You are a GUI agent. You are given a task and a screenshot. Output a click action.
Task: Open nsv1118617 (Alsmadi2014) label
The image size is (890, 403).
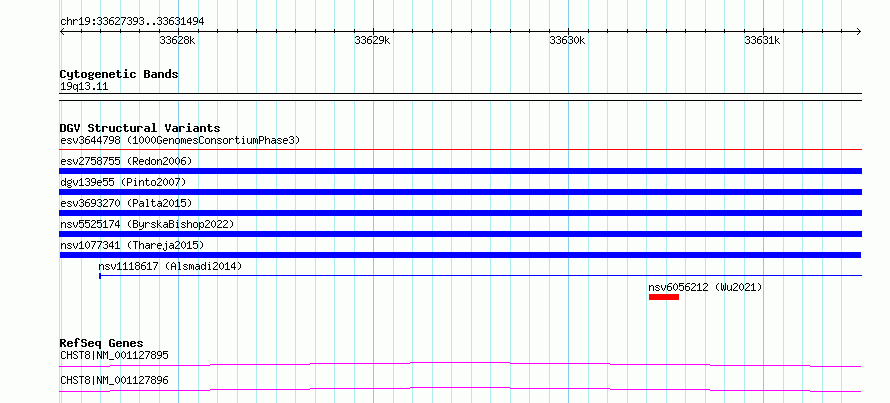170,266
